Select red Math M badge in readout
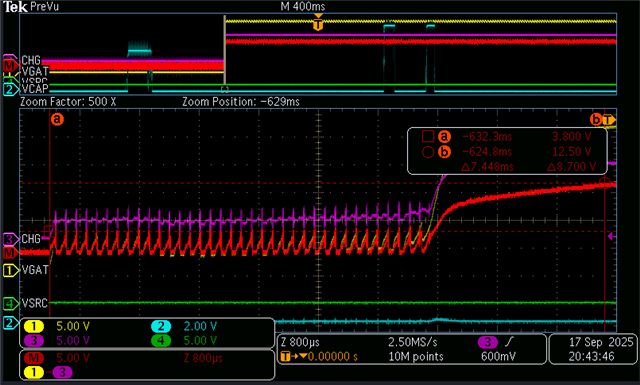The image size is (640, 385). pyautogui.click(x=34, y=358)
